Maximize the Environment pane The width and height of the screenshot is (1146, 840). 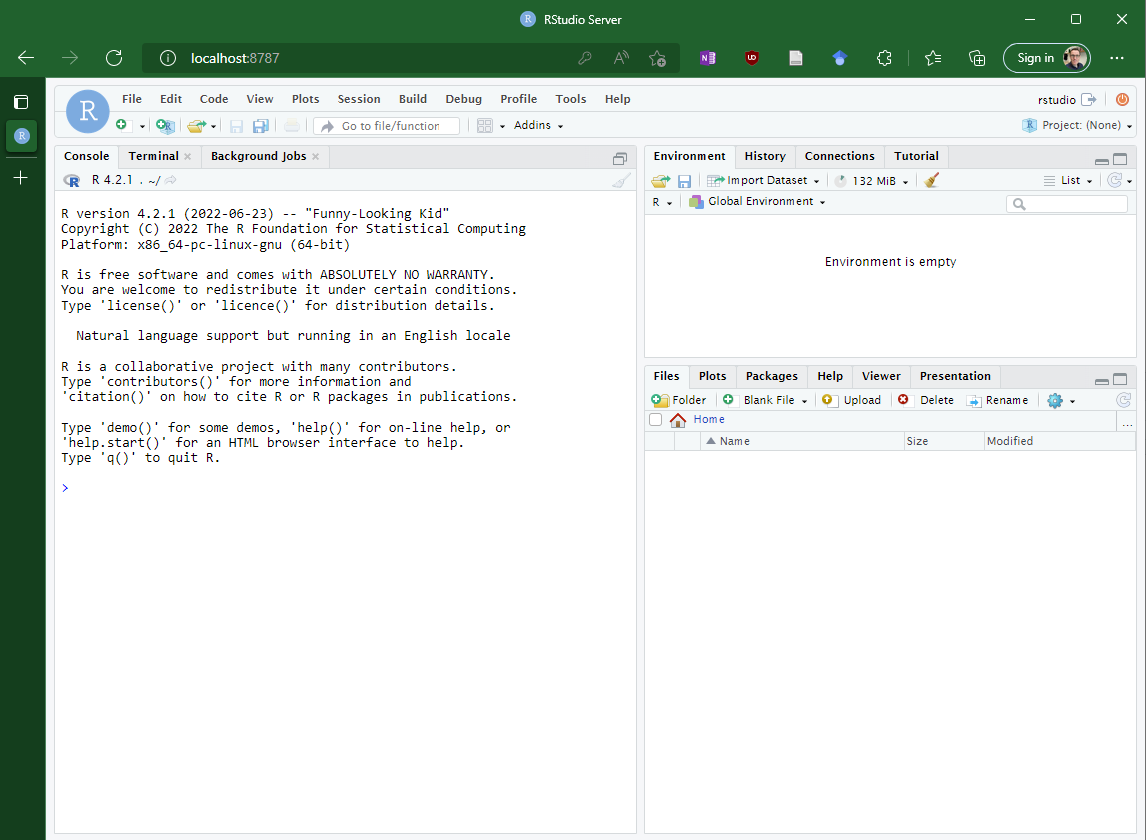click(x=1120, y=160)
